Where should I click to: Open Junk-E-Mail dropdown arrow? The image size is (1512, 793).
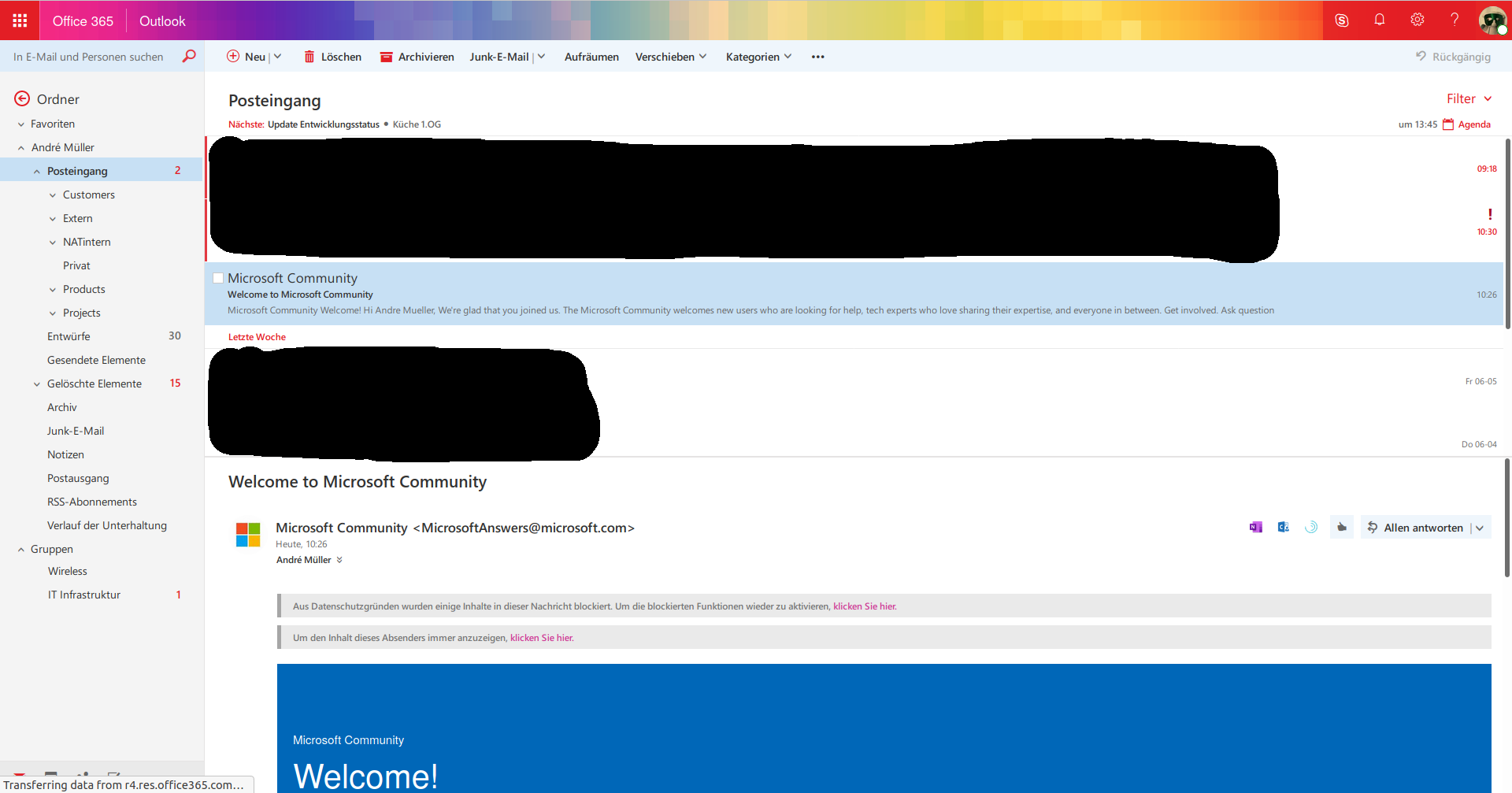pyautogui.click(x=541, y=57)
